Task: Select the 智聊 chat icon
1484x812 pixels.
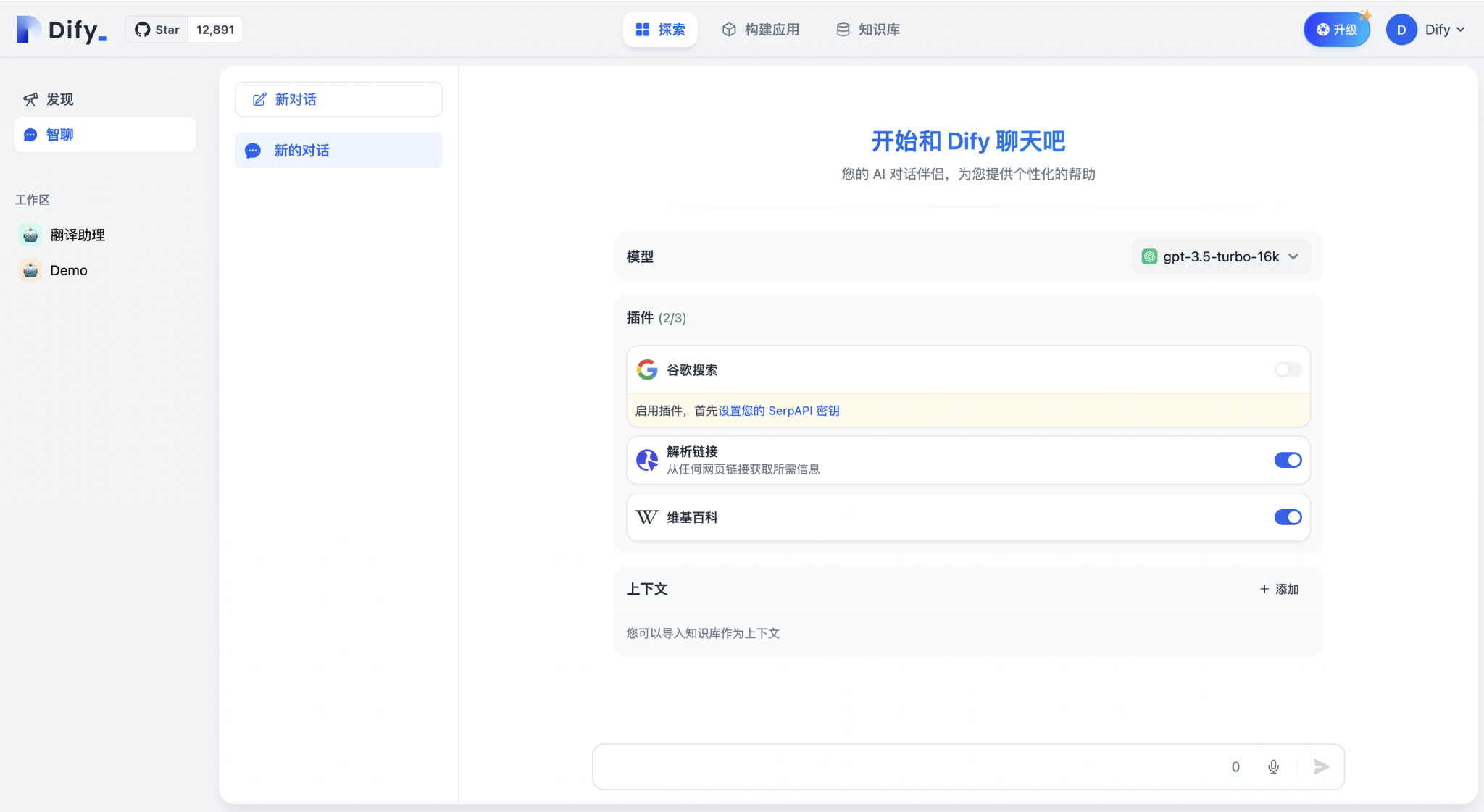Action: pyautogui.click(x=29, y=135)
